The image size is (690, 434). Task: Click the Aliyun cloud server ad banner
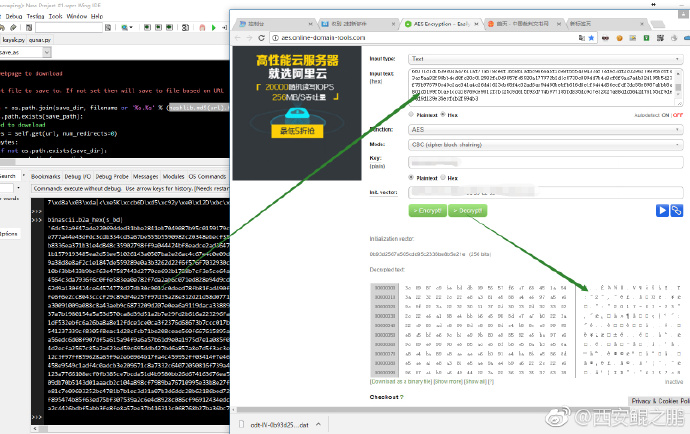coord(297,113)
